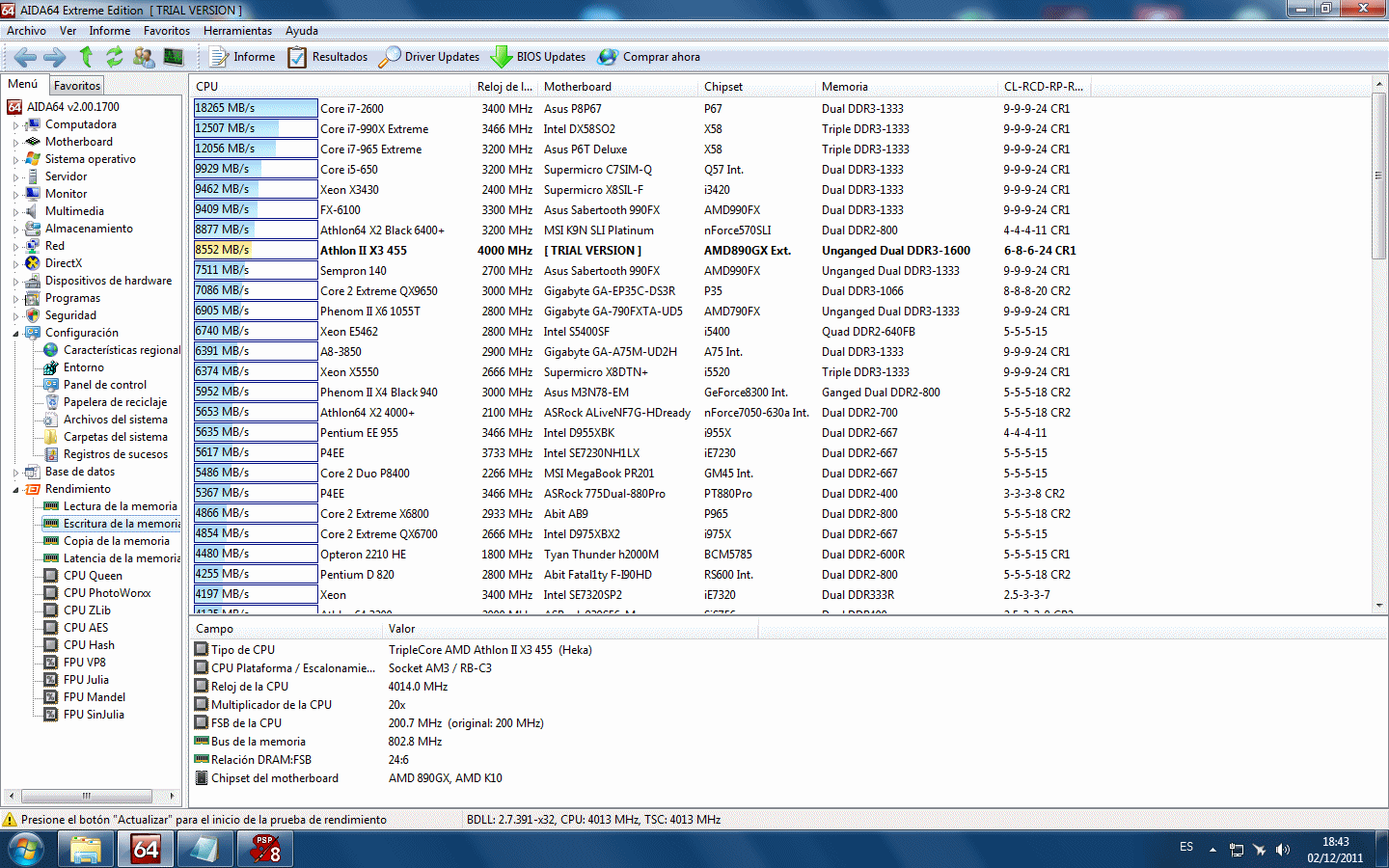Expand the Base de datos node

(x=15, y=473)
